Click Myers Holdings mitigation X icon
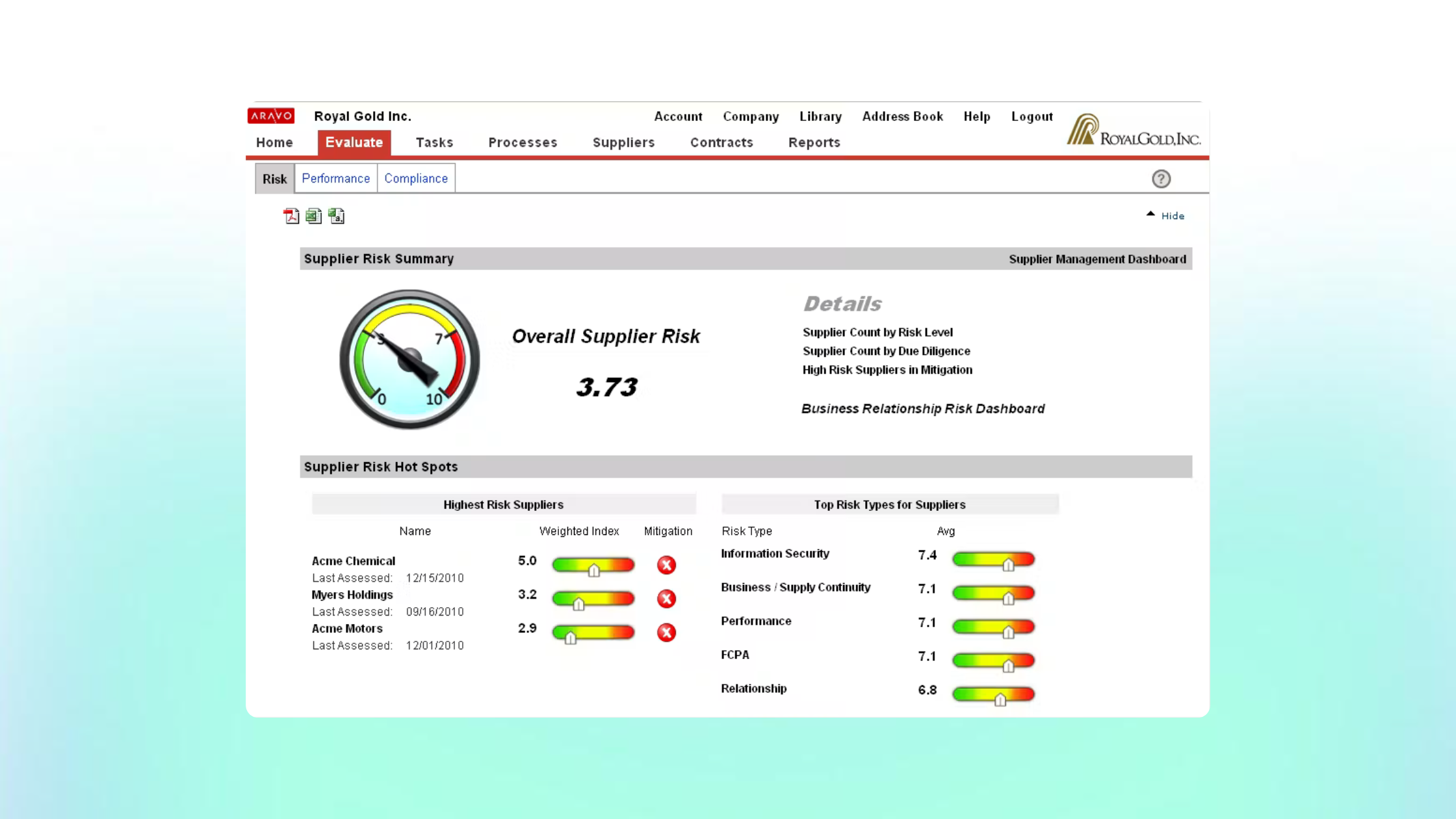 click(x=666, y=599)
